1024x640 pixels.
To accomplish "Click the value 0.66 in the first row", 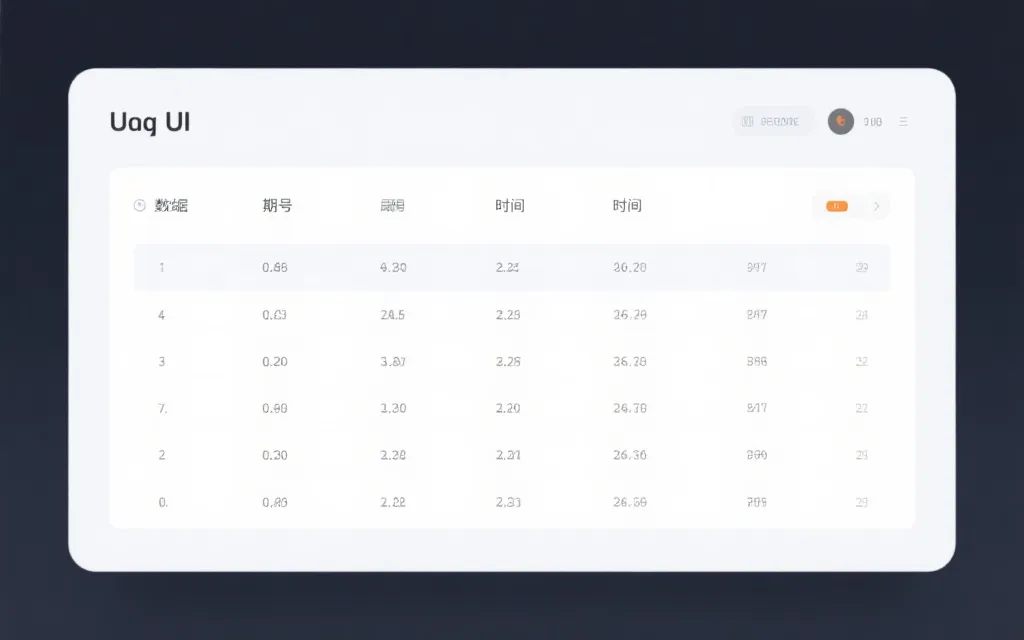I will [276, 267].
